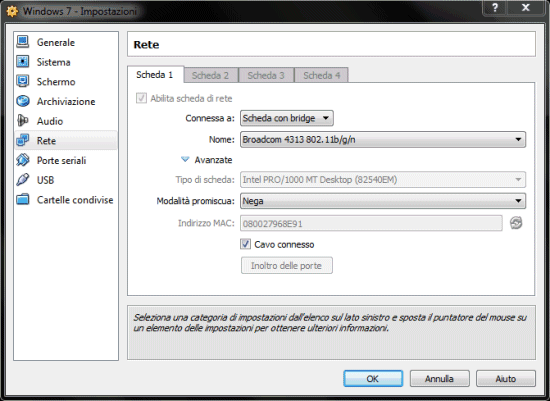Open the Schermo monitor icon
Viewport: 550px width, 401px height.
[23, 81]
